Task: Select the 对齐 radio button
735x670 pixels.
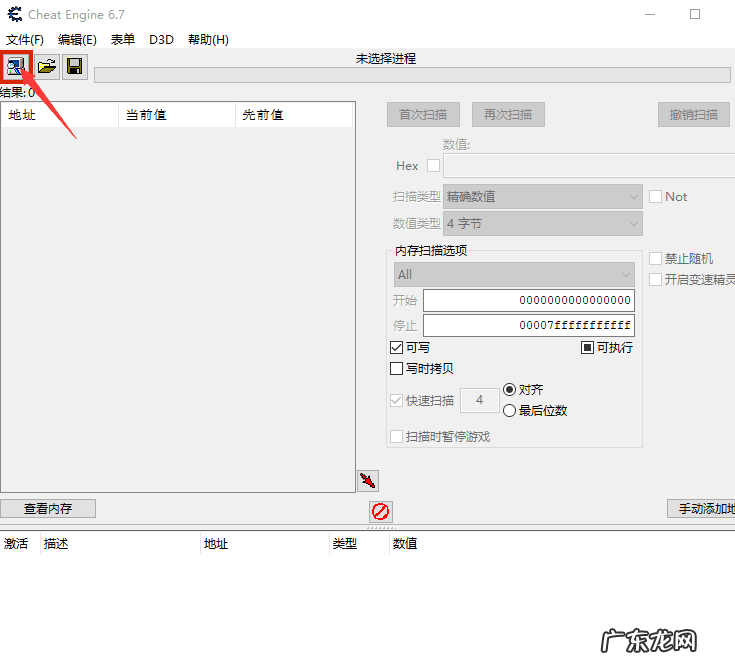Action: point(510,390)
